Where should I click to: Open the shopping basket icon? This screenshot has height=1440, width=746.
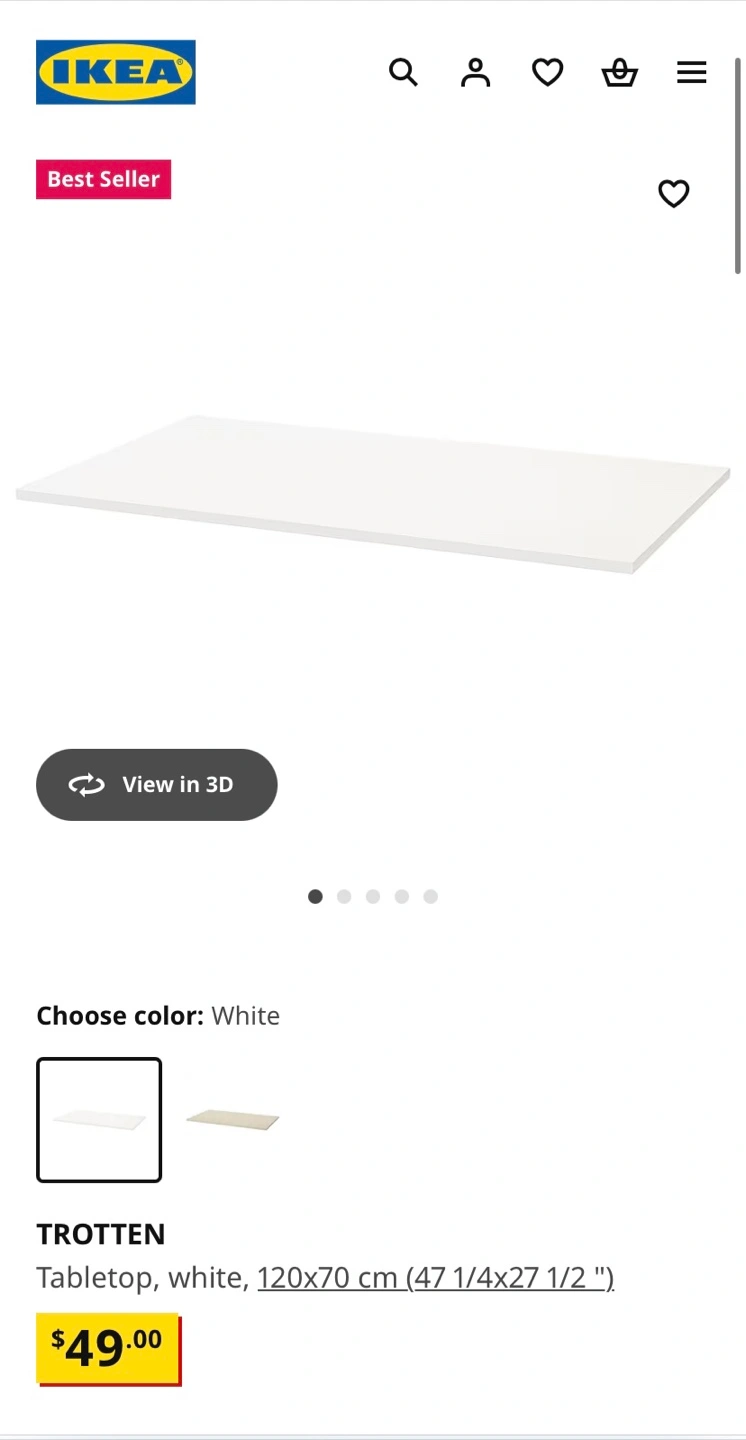[619, 72]
